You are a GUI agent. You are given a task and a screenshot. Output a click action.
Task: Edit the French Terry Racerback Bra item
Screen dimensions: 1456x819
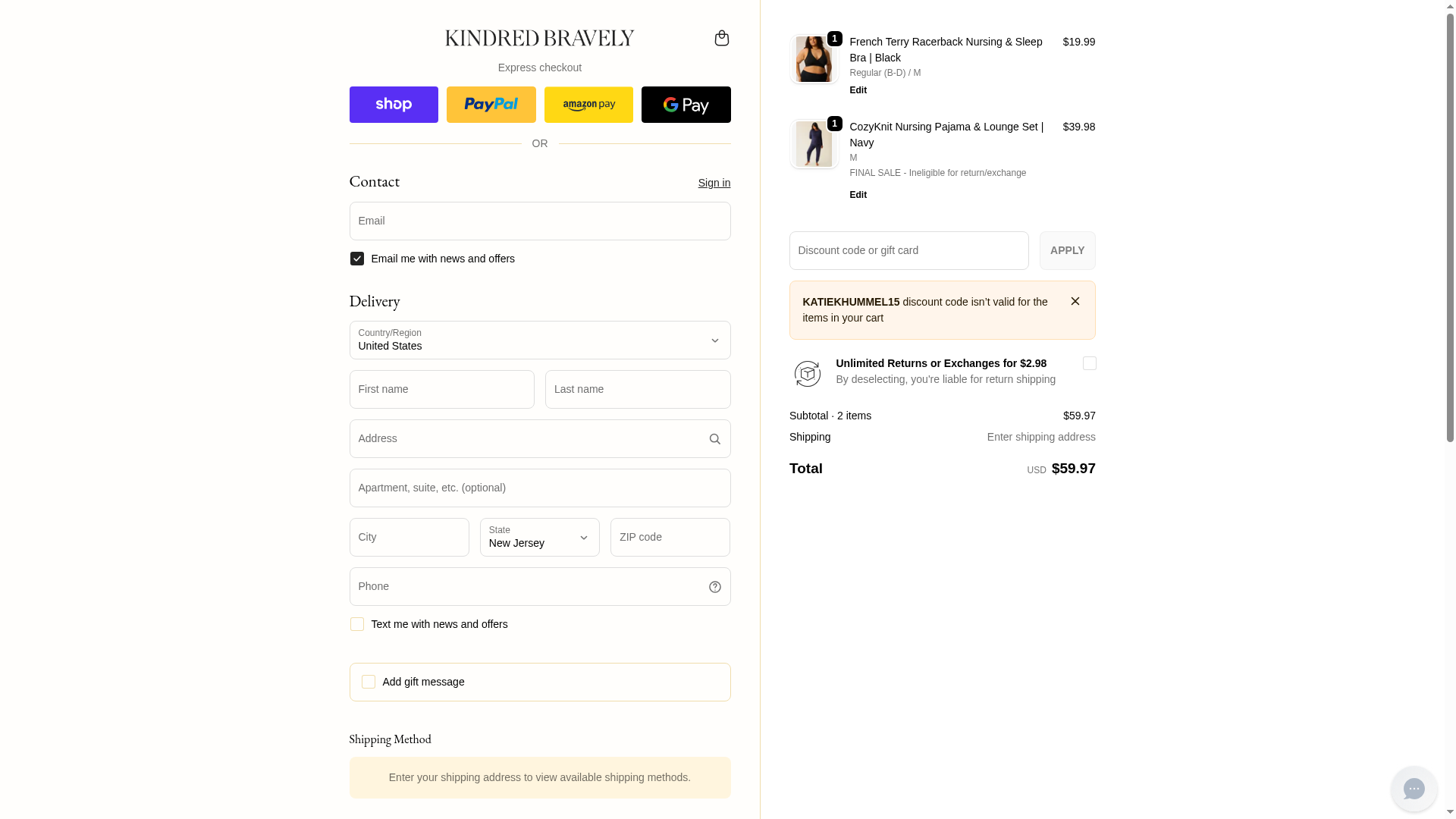pos(858,90)
